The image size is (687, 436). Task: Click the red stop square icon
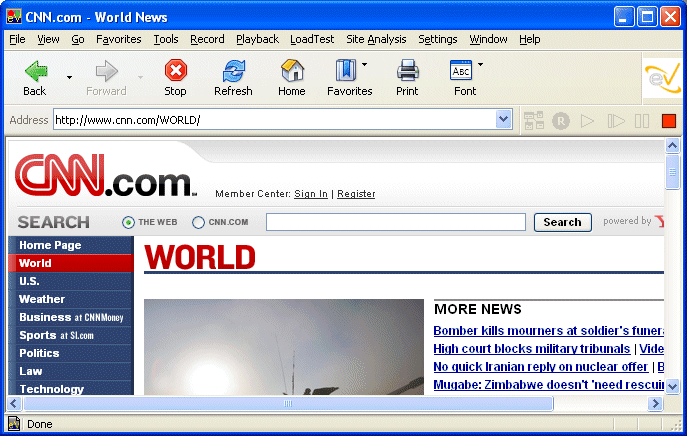click(x=669, y=121)
